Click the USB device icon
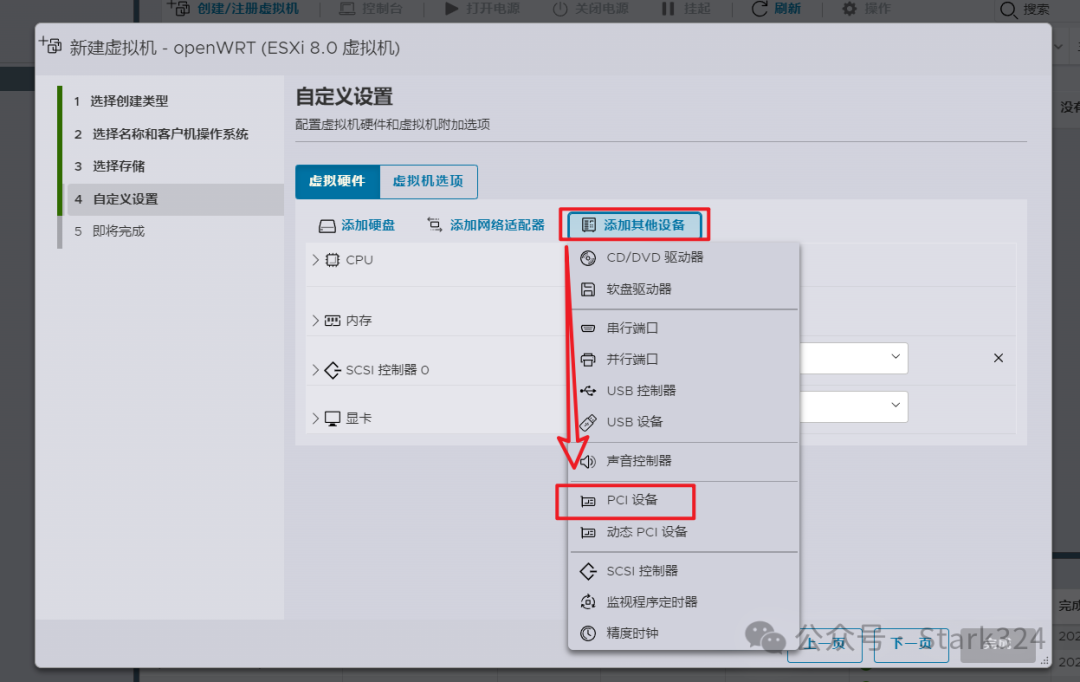1080x682 pixels. pyautogui.click(x=588, y=422)
